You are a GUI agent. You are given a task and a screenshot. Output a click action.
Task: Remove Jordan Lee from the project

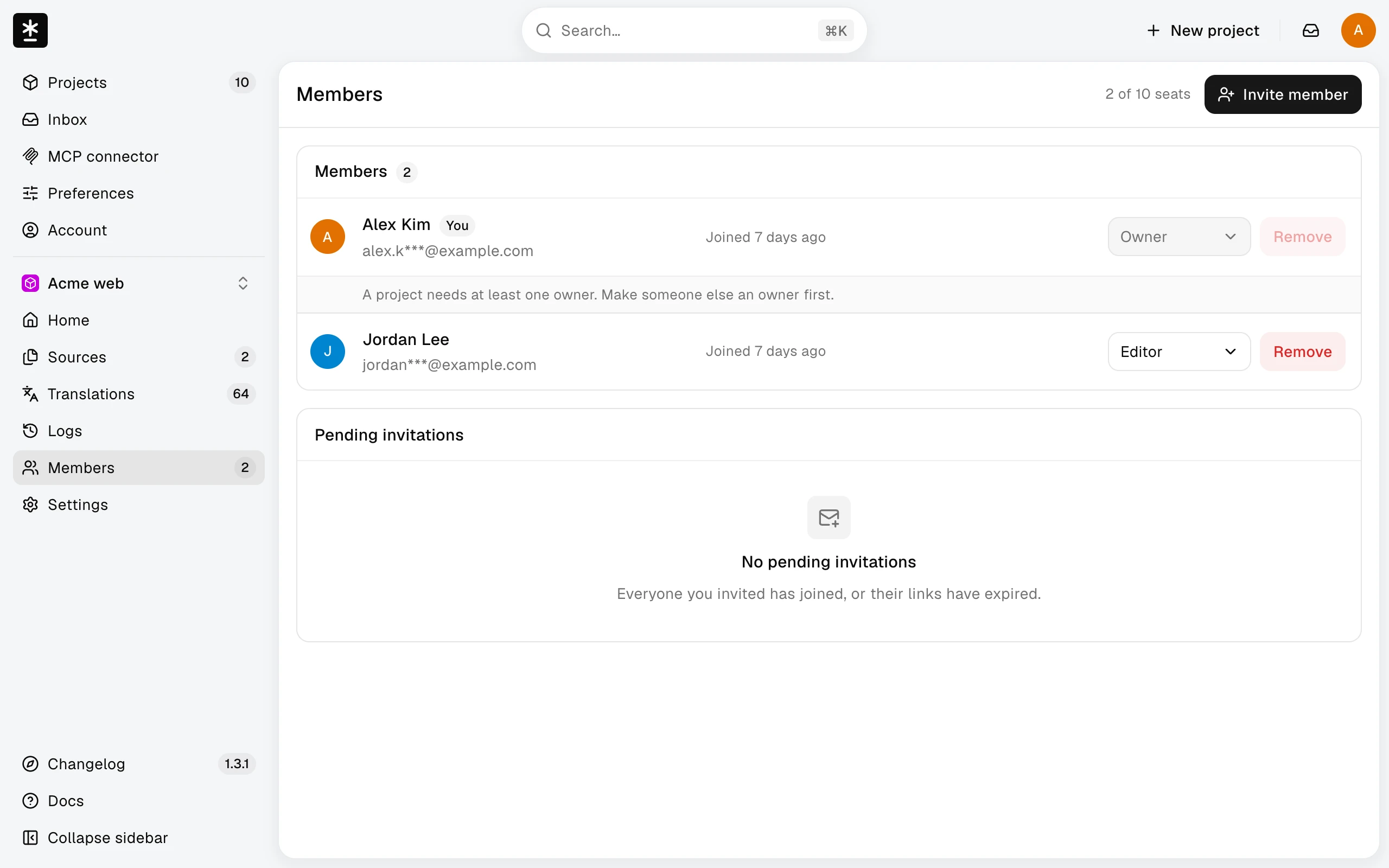1302,352
